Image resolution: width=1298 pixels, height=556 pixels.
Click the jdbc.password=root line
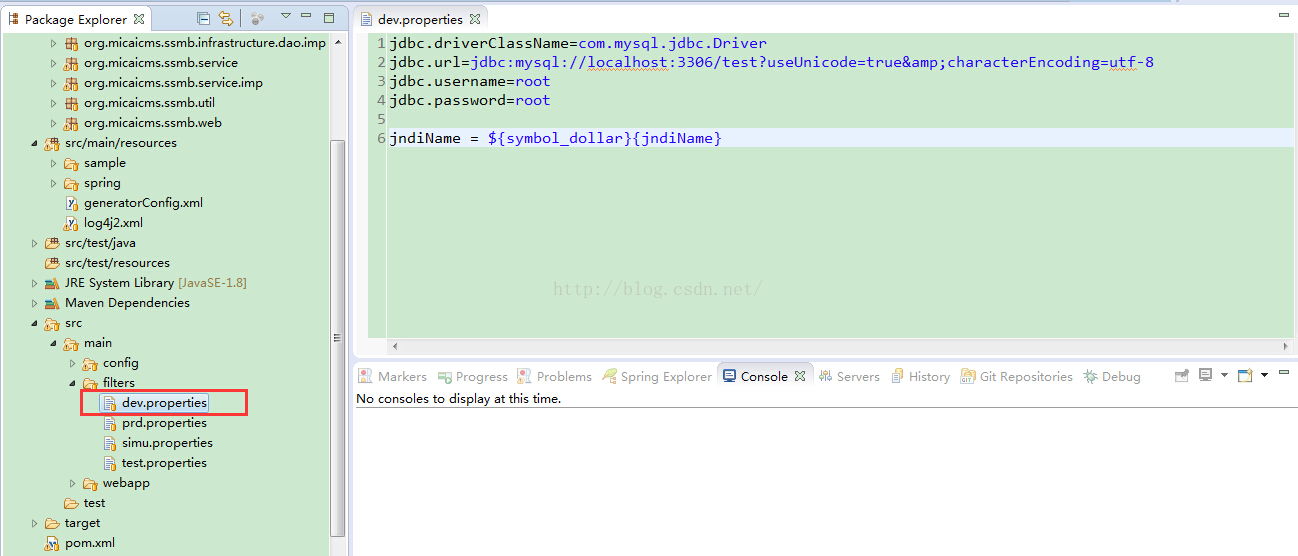click(470, 100)
